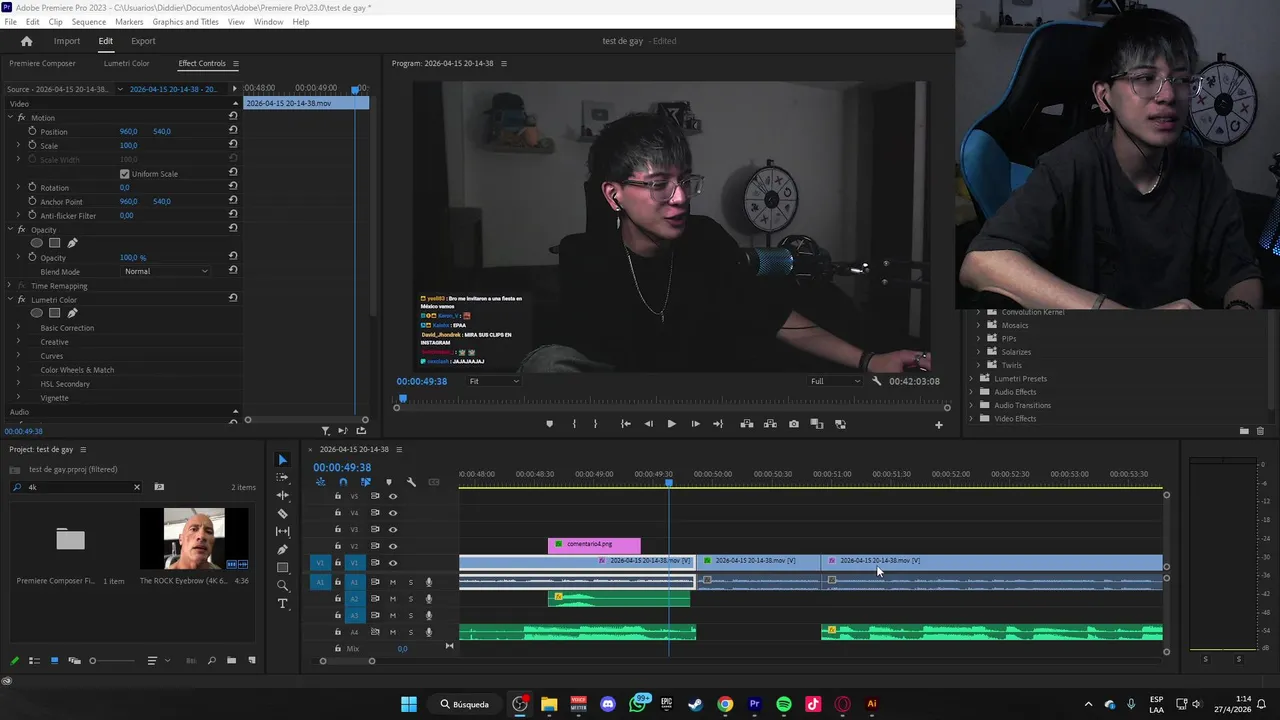Image resolution: width=1280 pixels, height=720 pixels.
Task: Click Mark In button
Action: click(574, 424)
